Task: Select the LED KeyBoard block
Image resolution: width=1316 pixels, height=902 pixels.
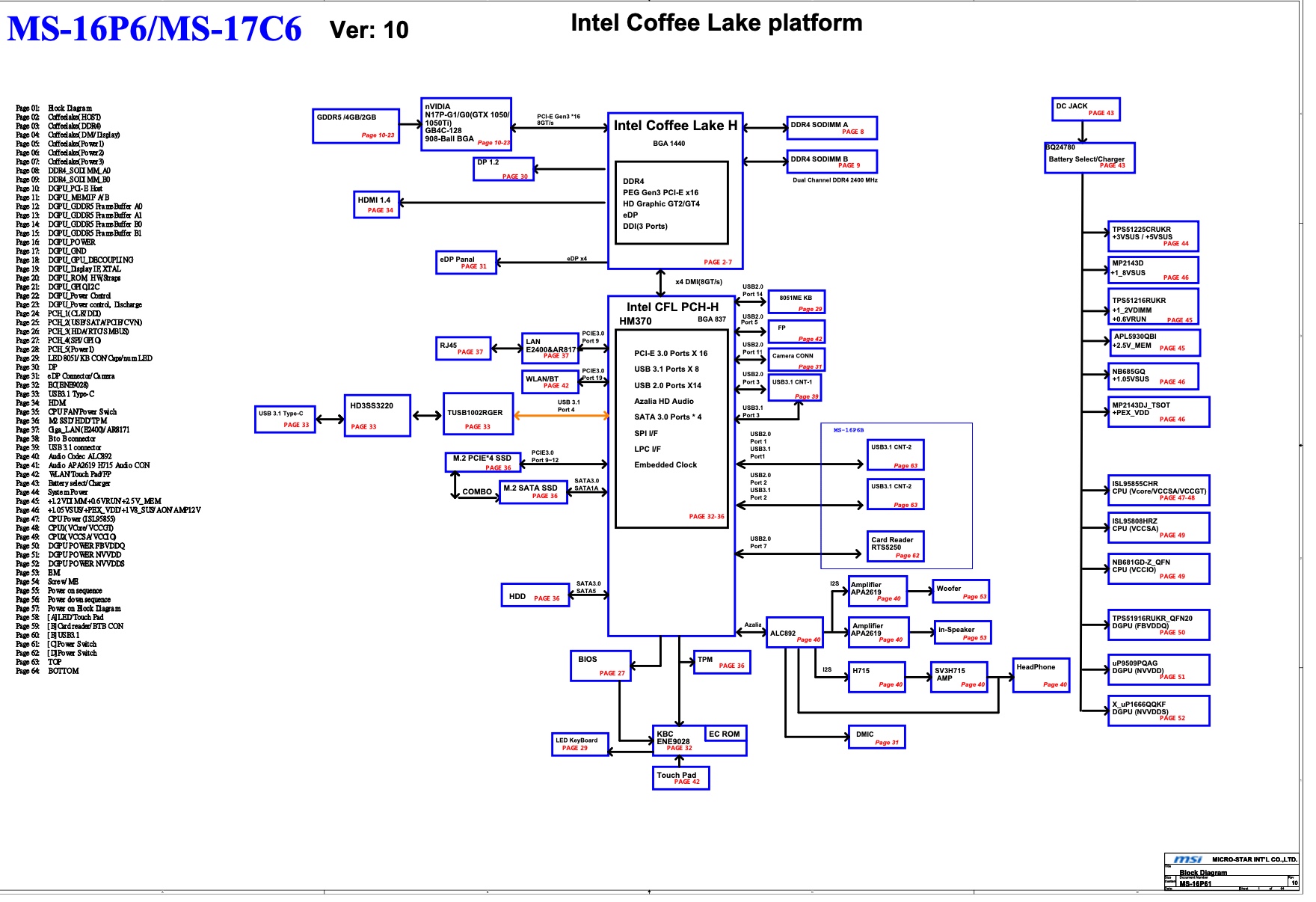Action: (x=580, y=744)
